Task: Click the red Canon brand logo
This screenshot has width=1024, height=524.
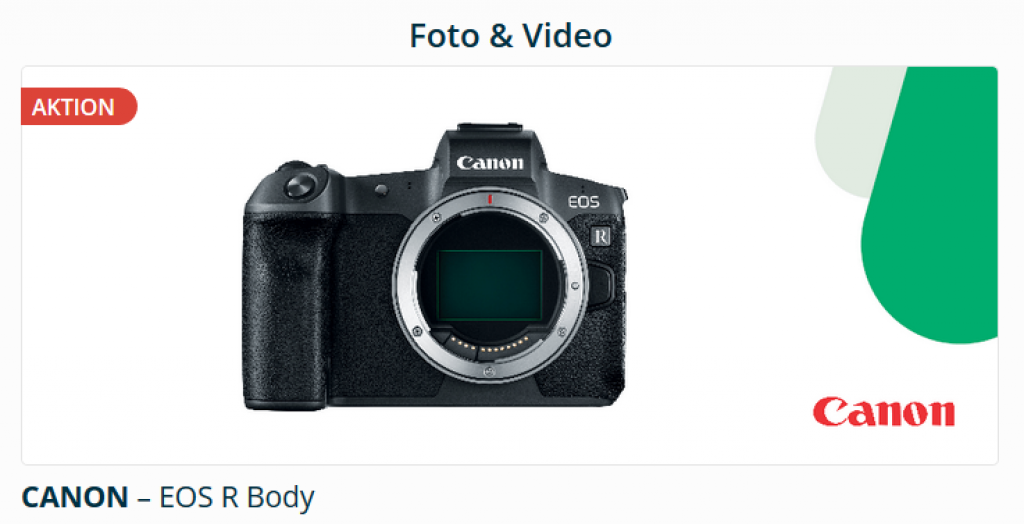Action: coord(884,412)
